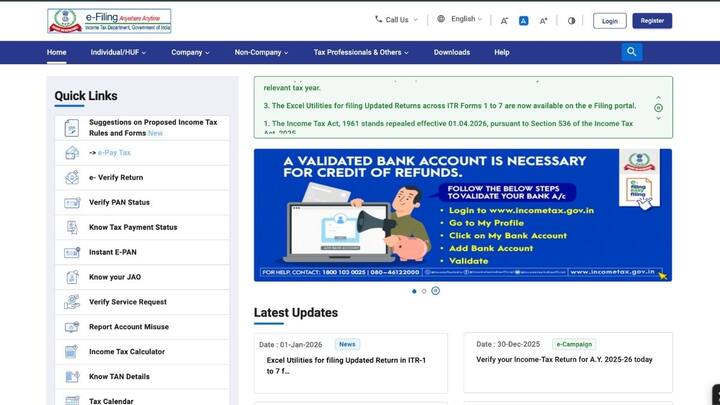Click ticker item about Excel Utilities for ITR Forms
This screenshot has height=405, width=720.
pos(450,106)
